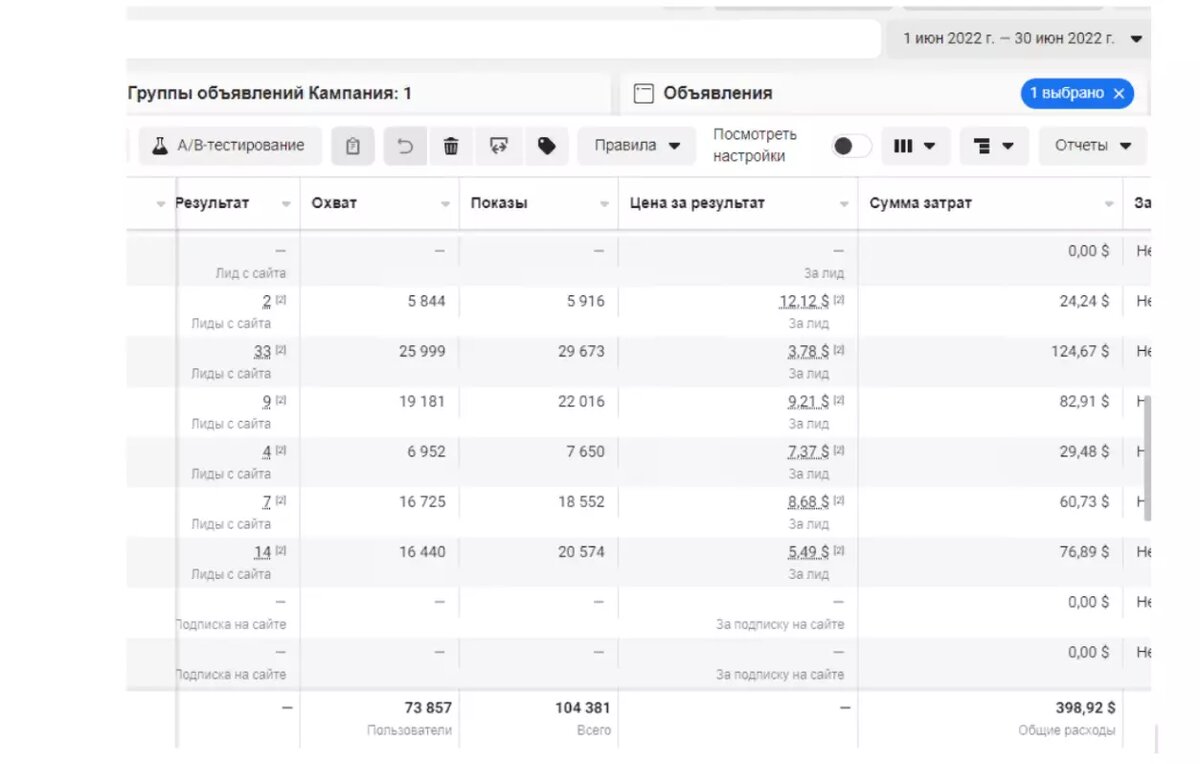The width and height of the screenshot is (1200, 764).
Task: Click cost per result 7,37 $
Action: [x=808, y=452]
